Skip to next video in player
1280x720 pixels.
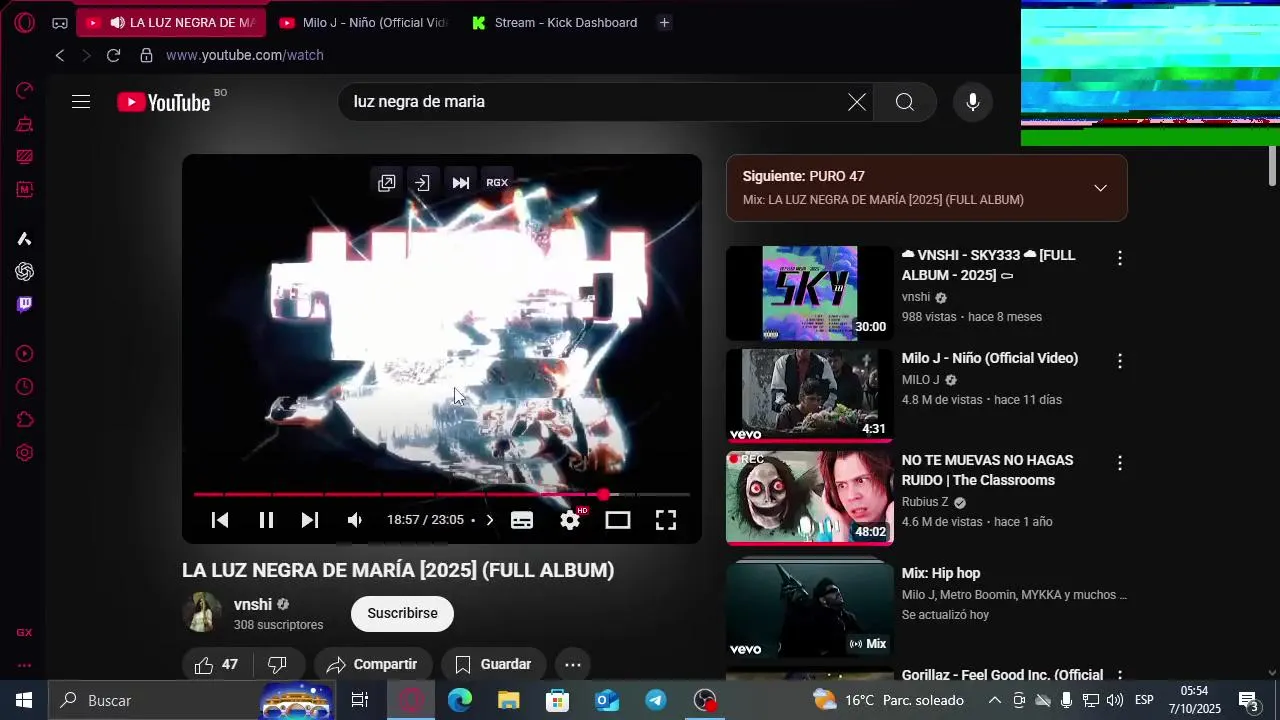tap(310, 520)
